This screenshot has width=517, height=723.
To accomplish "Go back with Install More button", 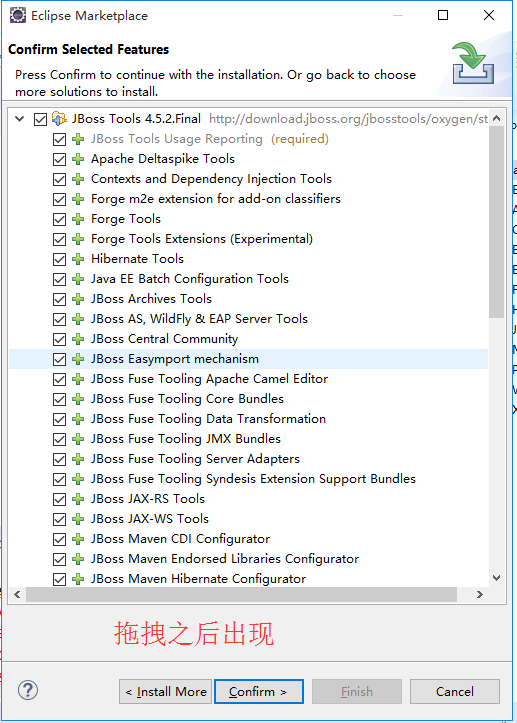I will pyautogui.click(x=166, y=691).
